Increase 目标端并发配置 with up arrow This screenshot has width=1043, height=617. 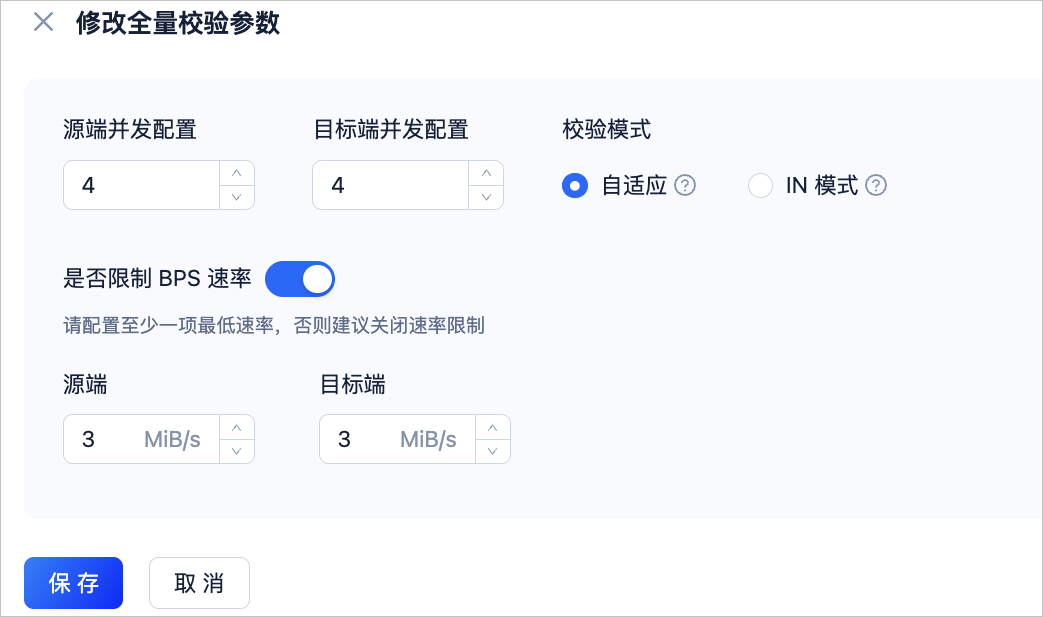tap(486, 173)
